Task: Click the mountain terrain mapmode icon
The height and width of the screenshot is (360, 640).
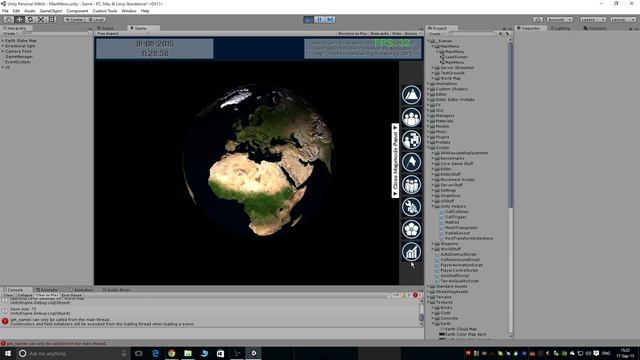Action: tap(411, 95)
